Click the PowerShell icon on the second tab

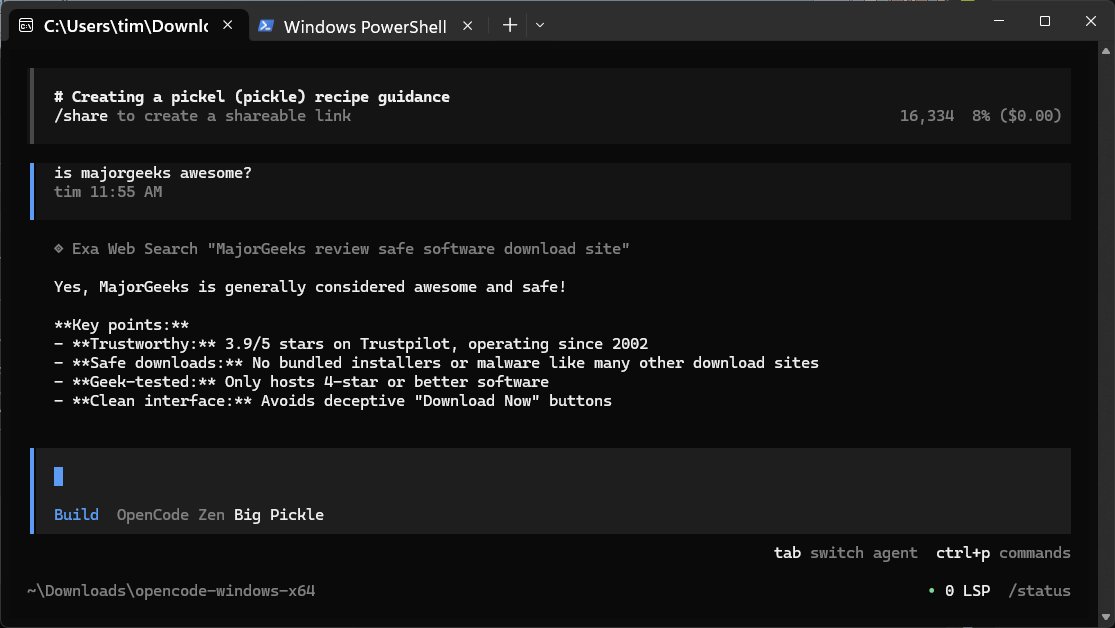click(266, 26)
